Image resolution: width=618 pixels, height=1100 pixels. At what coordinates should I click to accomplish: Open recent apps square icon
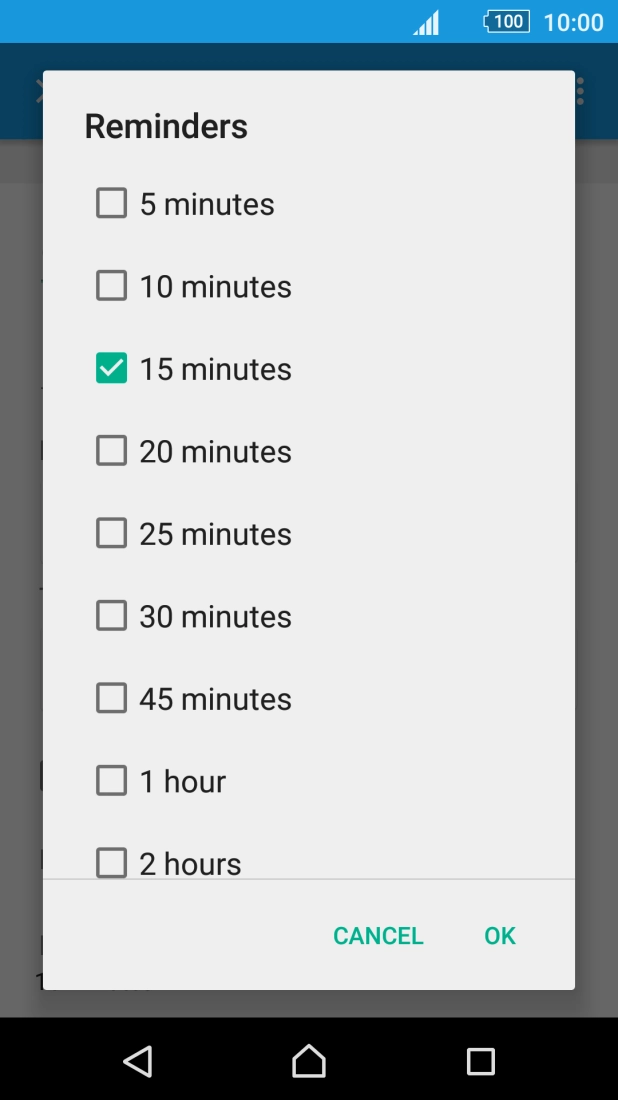point(481,1061)
